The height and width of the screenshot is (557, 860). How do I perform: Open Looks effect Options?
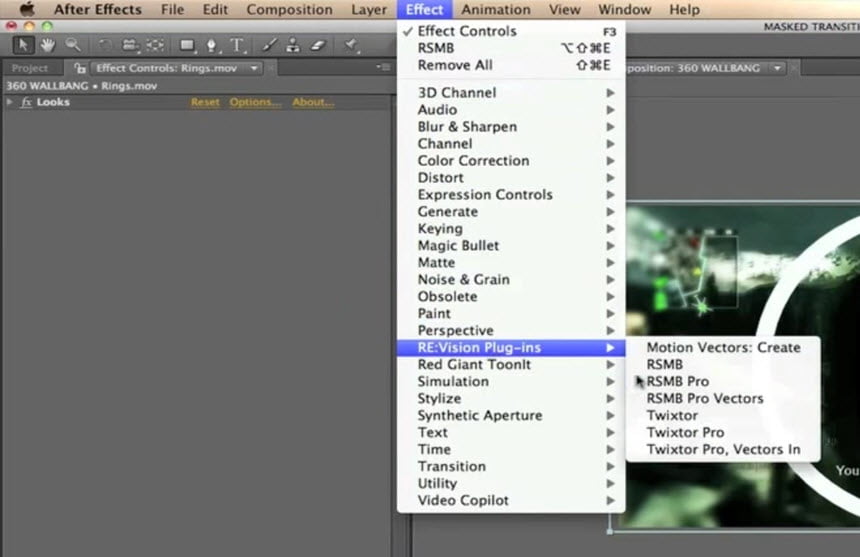[x=256, y=103]
